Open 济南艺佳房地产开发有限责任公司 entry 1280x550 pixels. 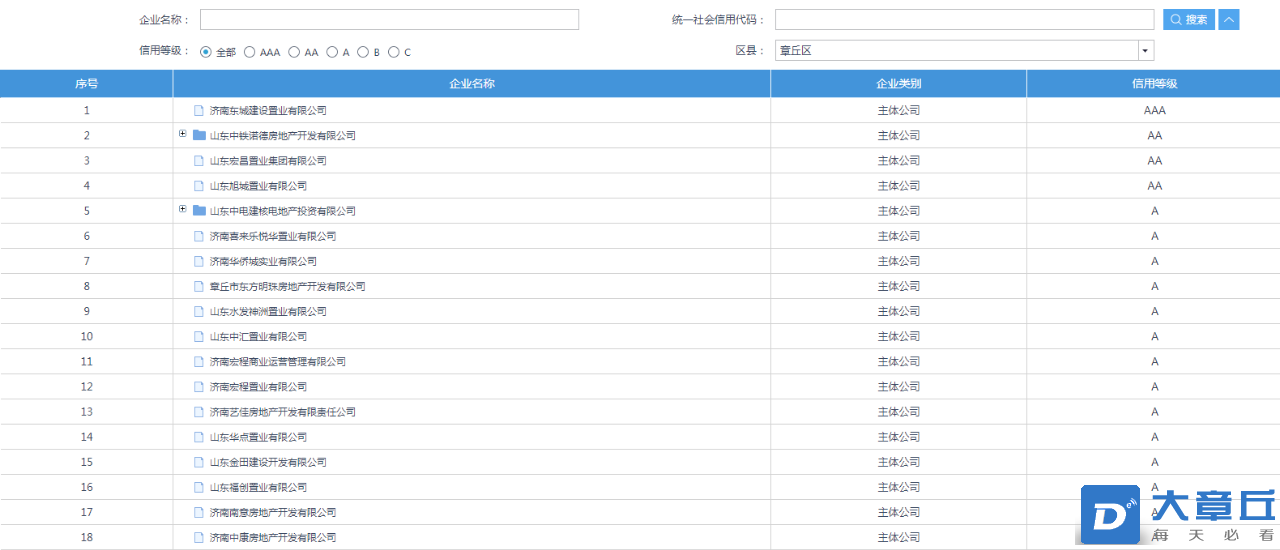pos(282,412)
